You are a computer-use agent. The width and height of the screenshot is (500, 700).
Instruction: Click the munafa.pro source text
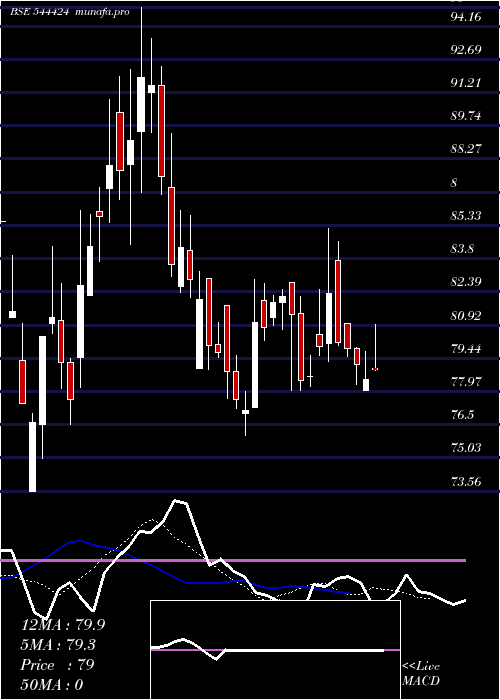[x=103, y=12]
